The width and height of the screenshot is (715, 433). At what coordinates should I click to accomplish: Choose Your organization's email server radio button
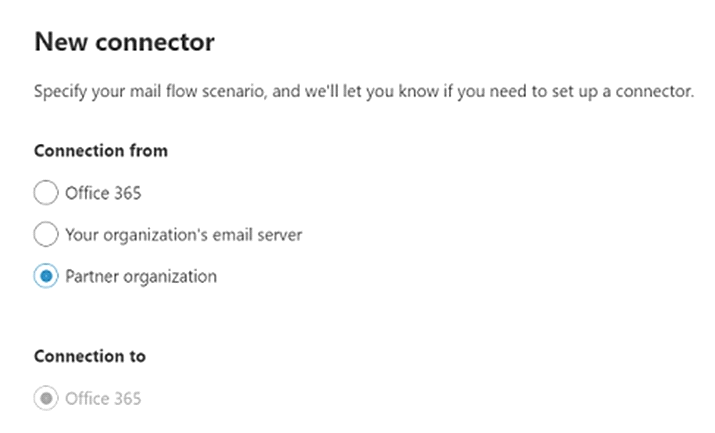pos(46,234)
